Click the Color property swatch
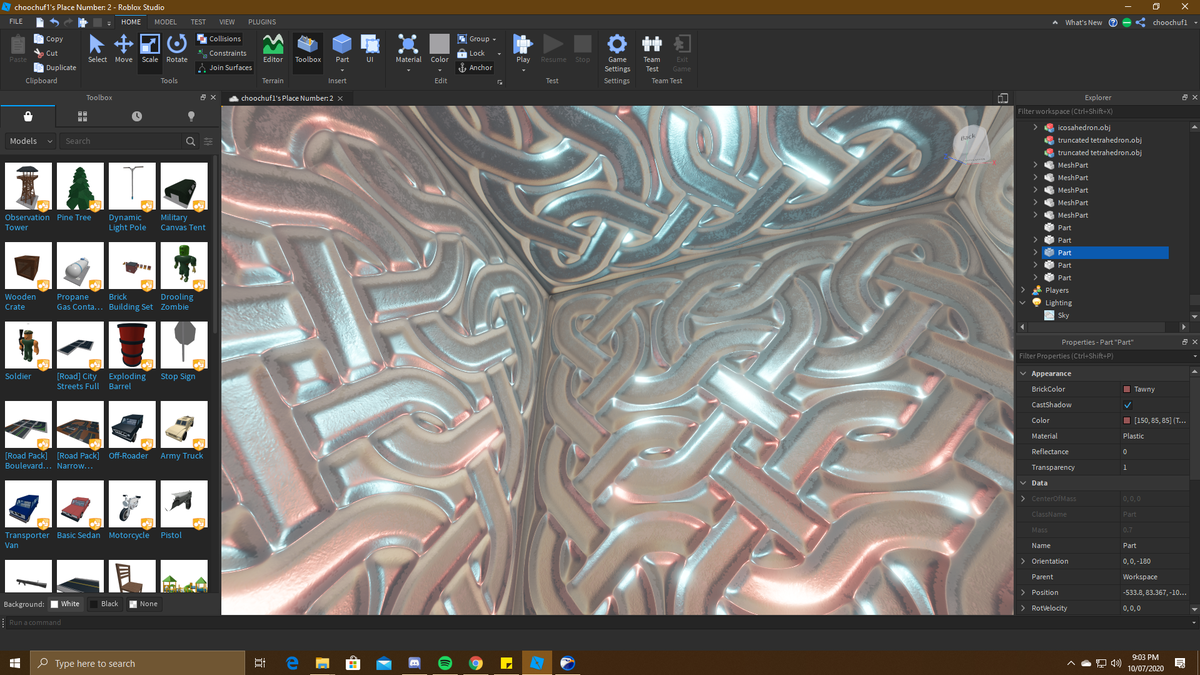Screen dimensions: 1200x675 point(1127,420)
